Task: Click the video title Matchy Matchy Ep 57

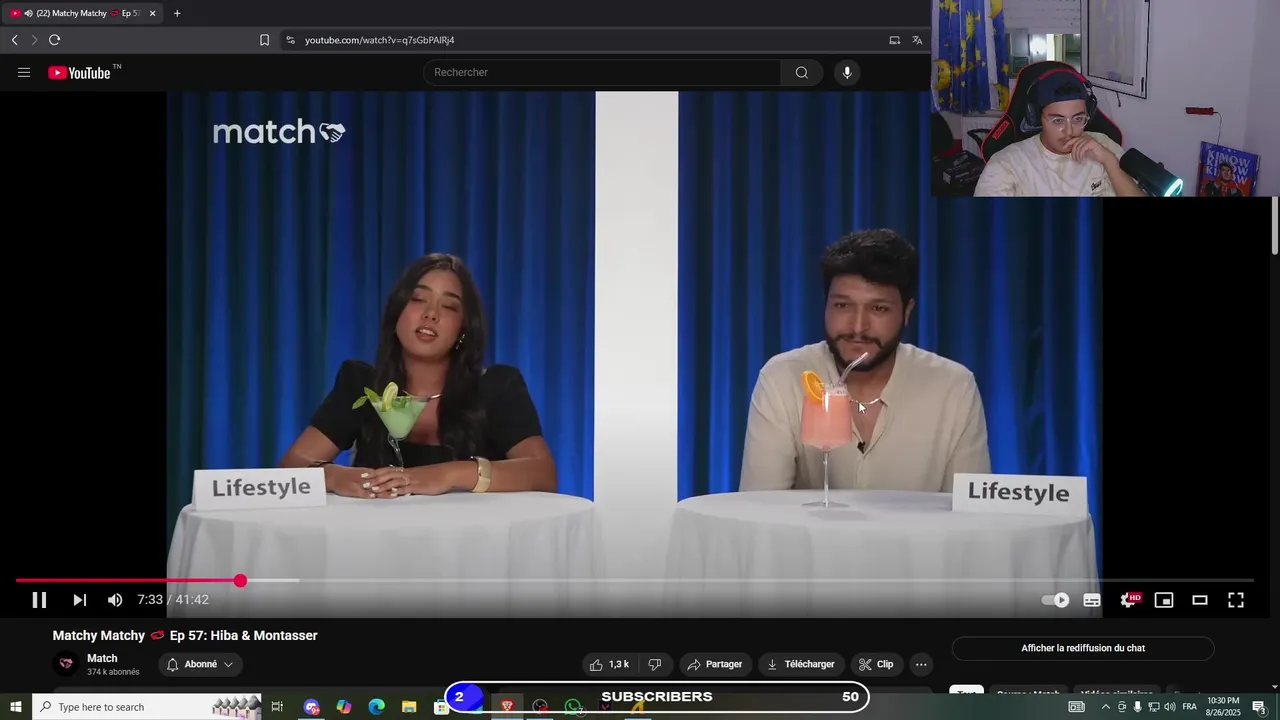Action: point(185,636)
